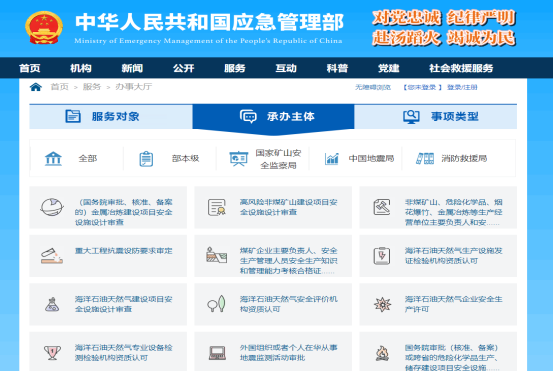Open the 海洋石油天然气企业安全生产许可 card
Image resolution: width=554 pixels, height=371 pixels.
[438, 304]
